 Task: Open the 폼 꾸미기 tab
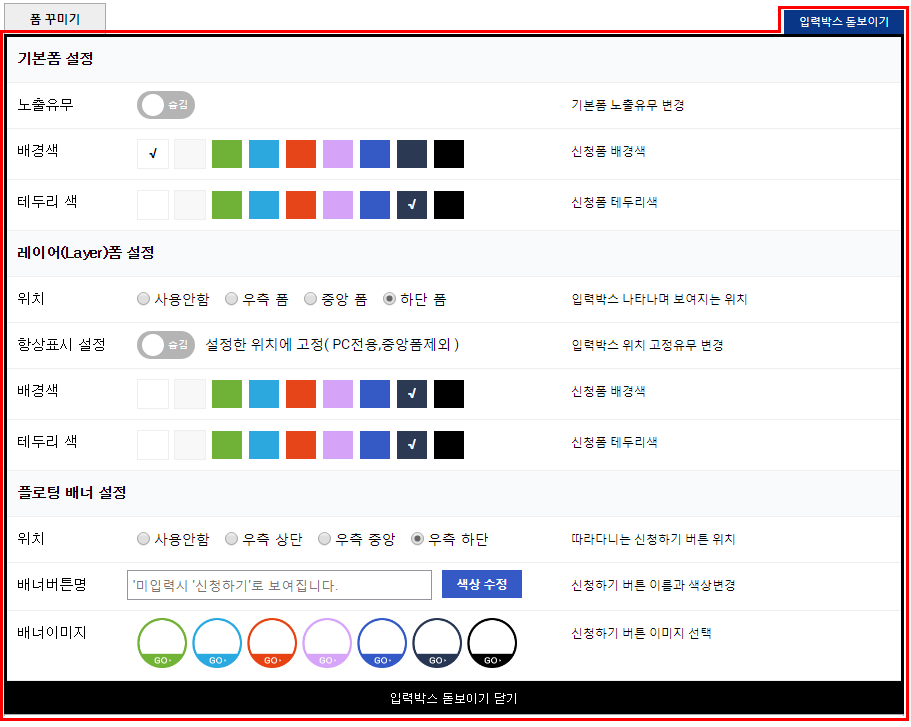[55, 18]
